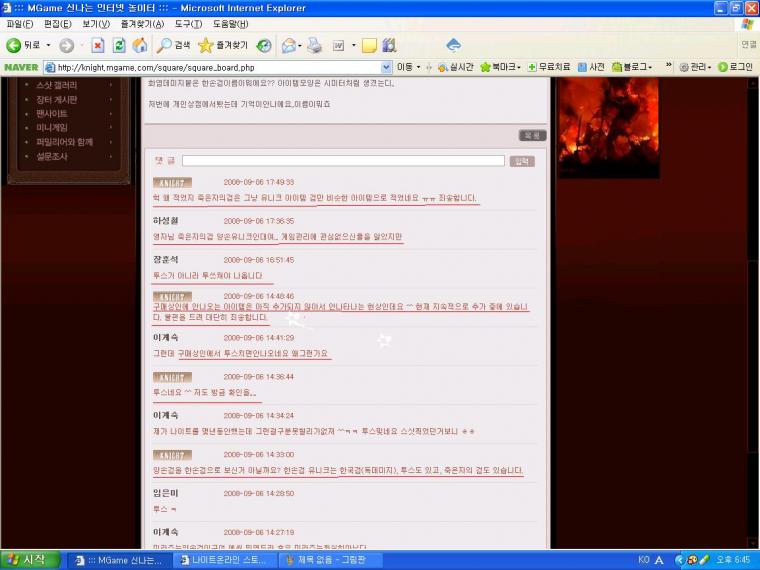Image resolution: width=760 pixels, height=570 pixels.
Task: Click KNIGHT badge on 14:33:00 comment
Action: pos(172,455)
